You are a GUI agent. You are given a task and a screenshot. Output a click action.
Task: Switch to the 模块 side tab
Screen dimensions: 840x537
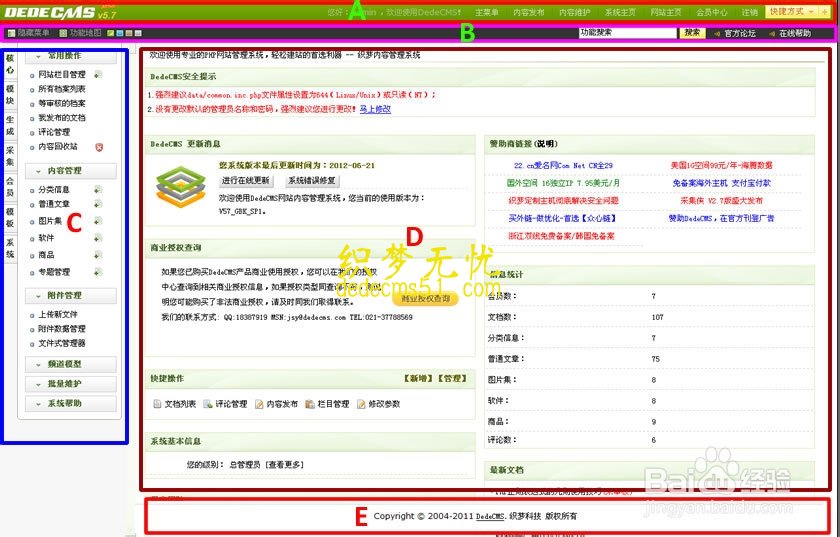tap(10, 95)
